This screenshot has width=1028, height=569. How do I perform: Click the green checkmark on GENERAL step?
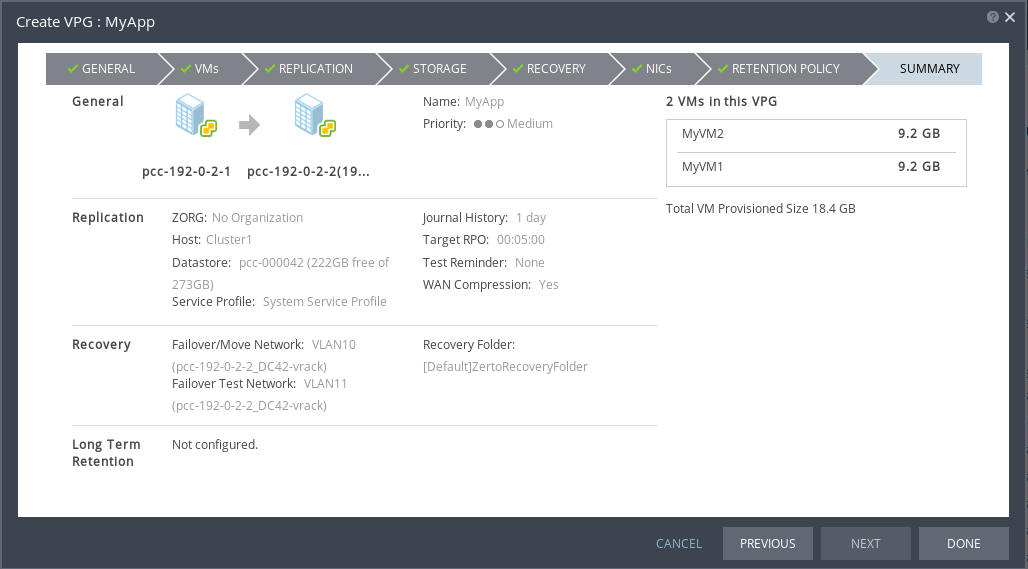(x=72, y=69)
